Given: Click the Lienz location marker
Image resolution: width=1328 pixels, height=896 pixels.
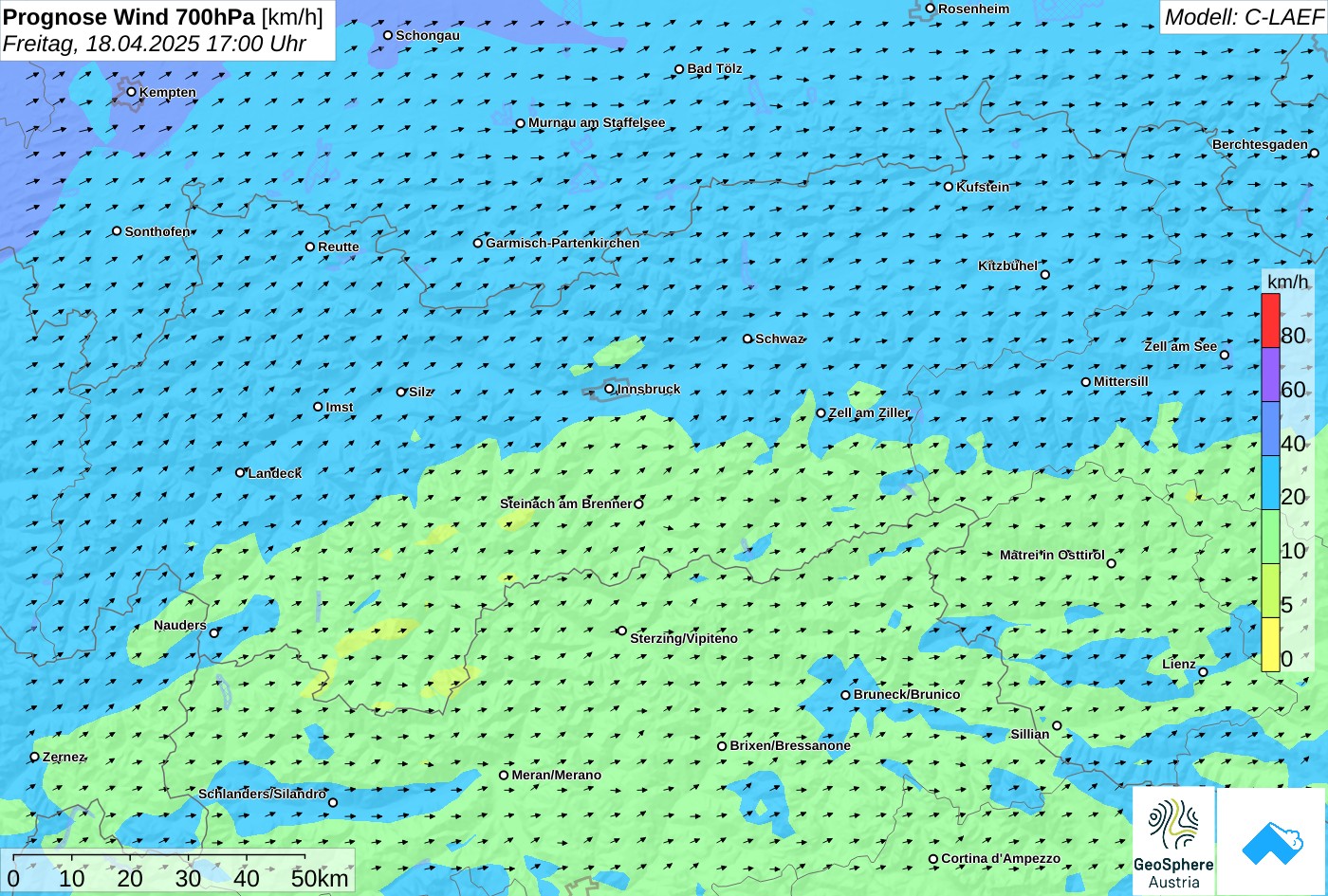Looking at the screenshot, I should pyautogui.click(x=1203, y=672).
